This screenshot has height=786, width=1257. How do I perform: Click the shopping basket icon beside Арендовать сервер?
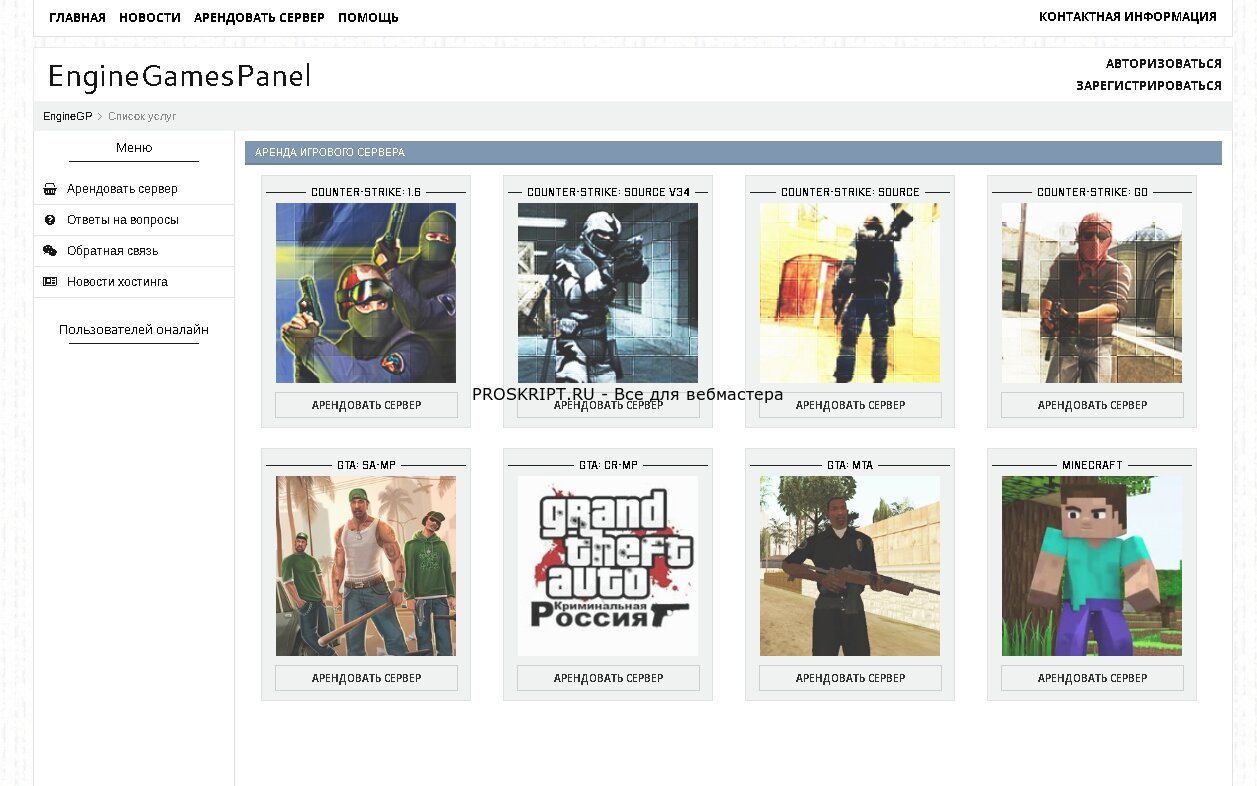50,189
